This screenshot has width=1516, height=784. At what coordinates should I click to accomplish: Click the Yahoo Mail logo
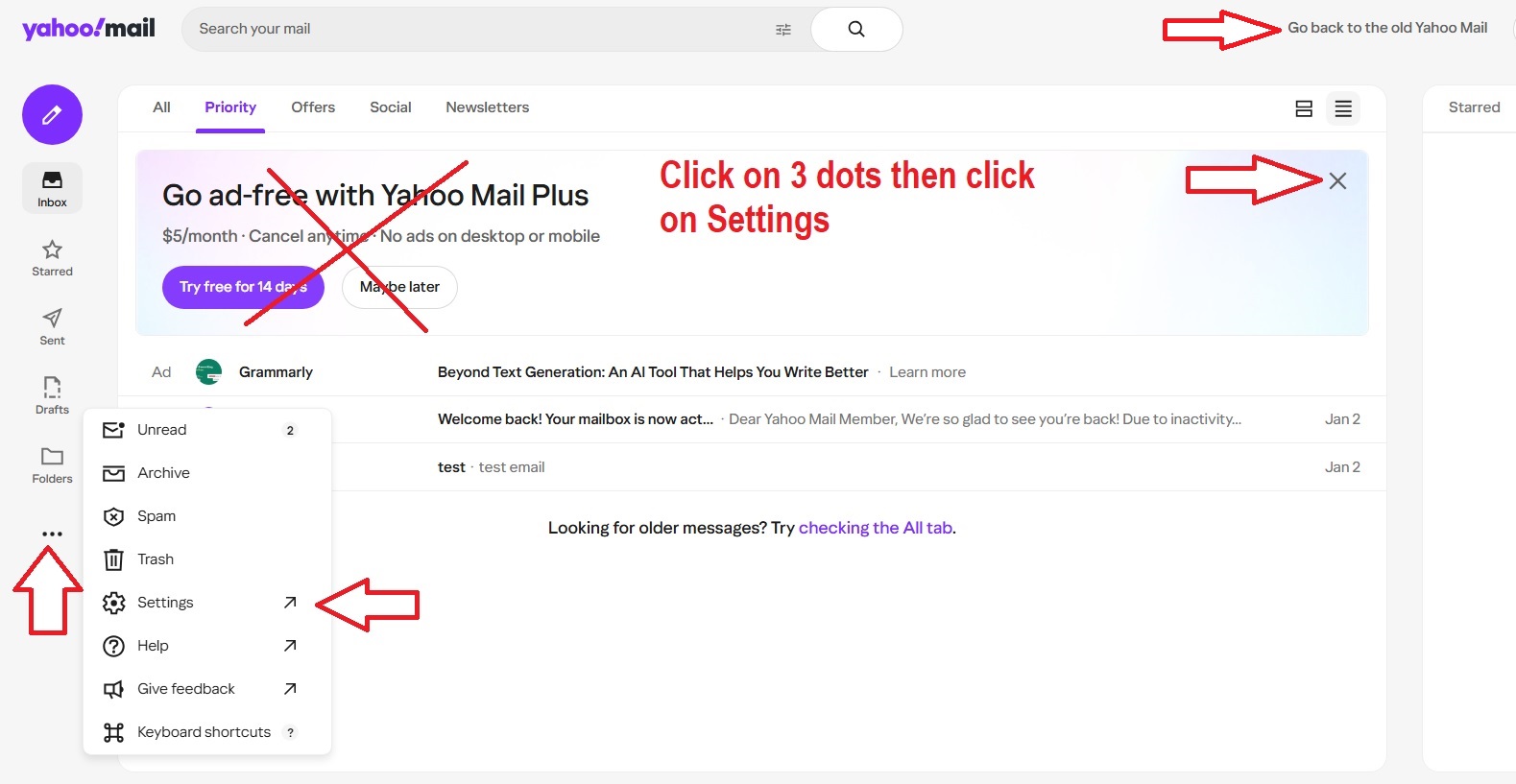[88, 28]
